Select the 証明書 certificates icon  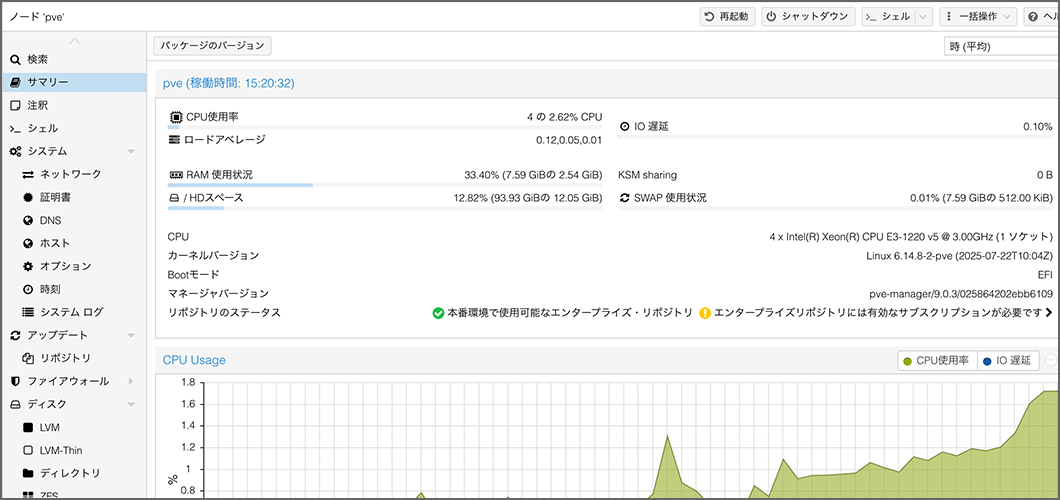point(29,197)
